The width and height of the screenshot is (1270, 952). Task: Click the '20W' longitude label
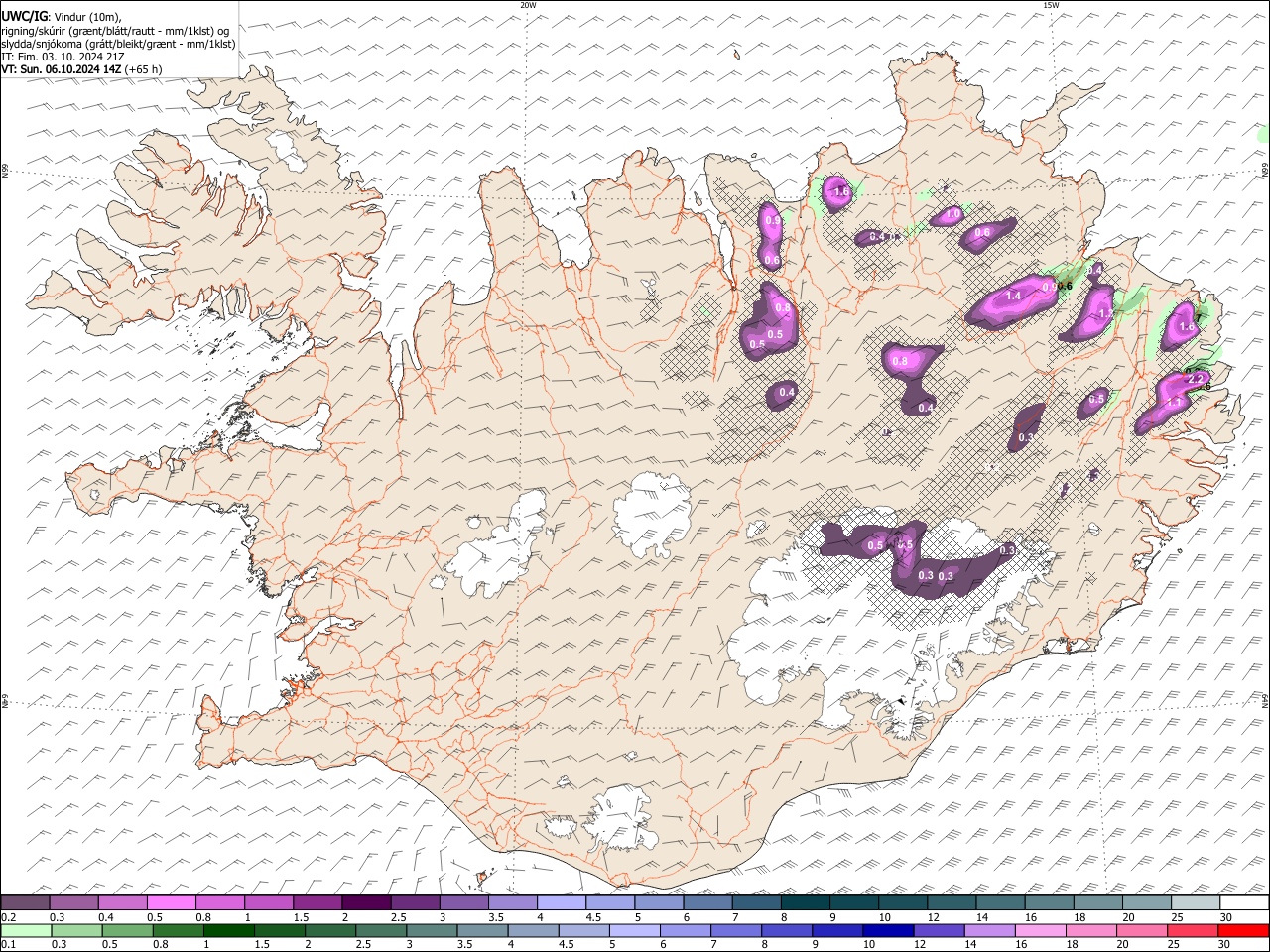528,5
